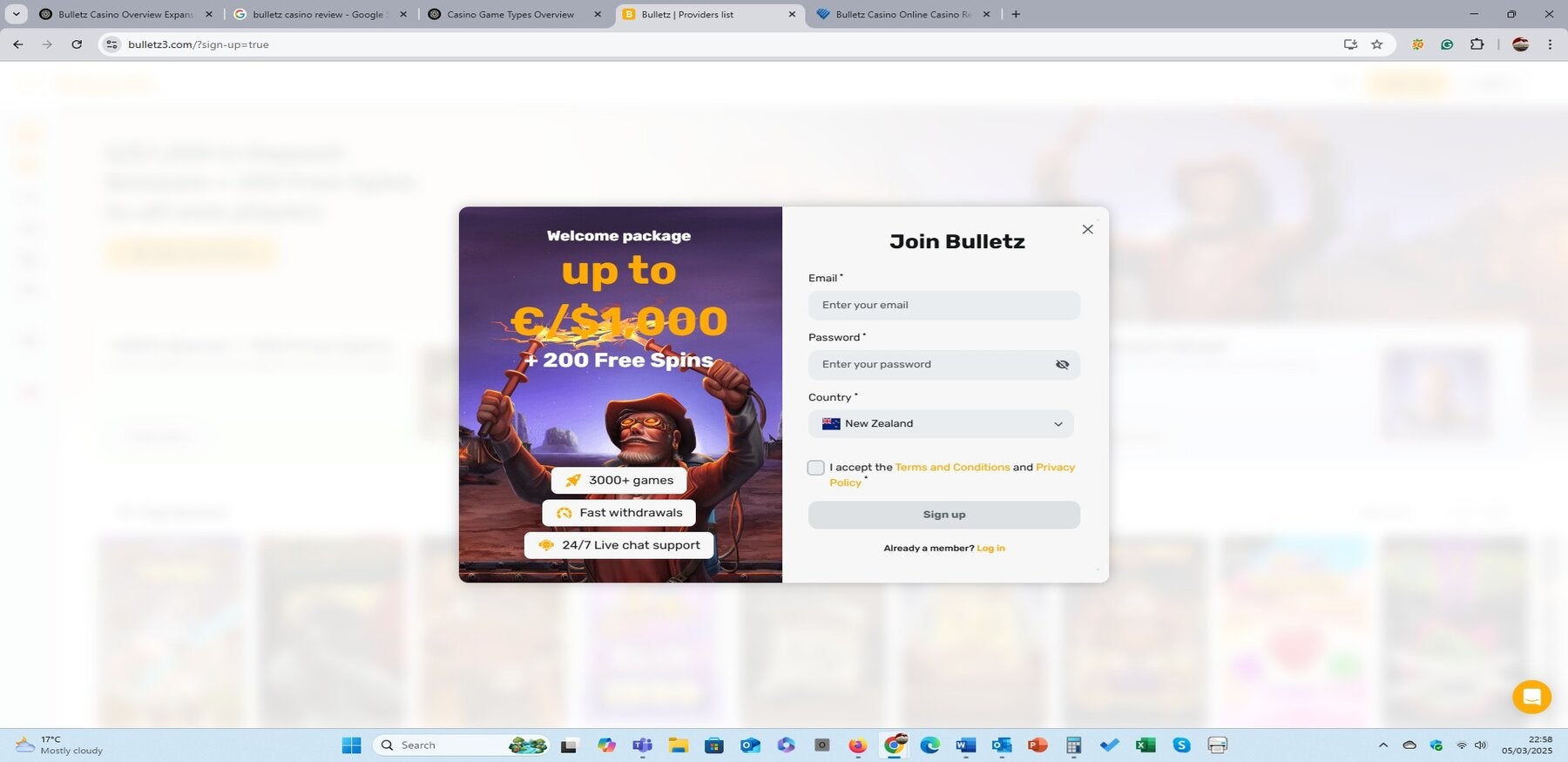Screen dimensions: 1568x762
Task: Open Calculator from the taskbar
Action: [1074, 745]
